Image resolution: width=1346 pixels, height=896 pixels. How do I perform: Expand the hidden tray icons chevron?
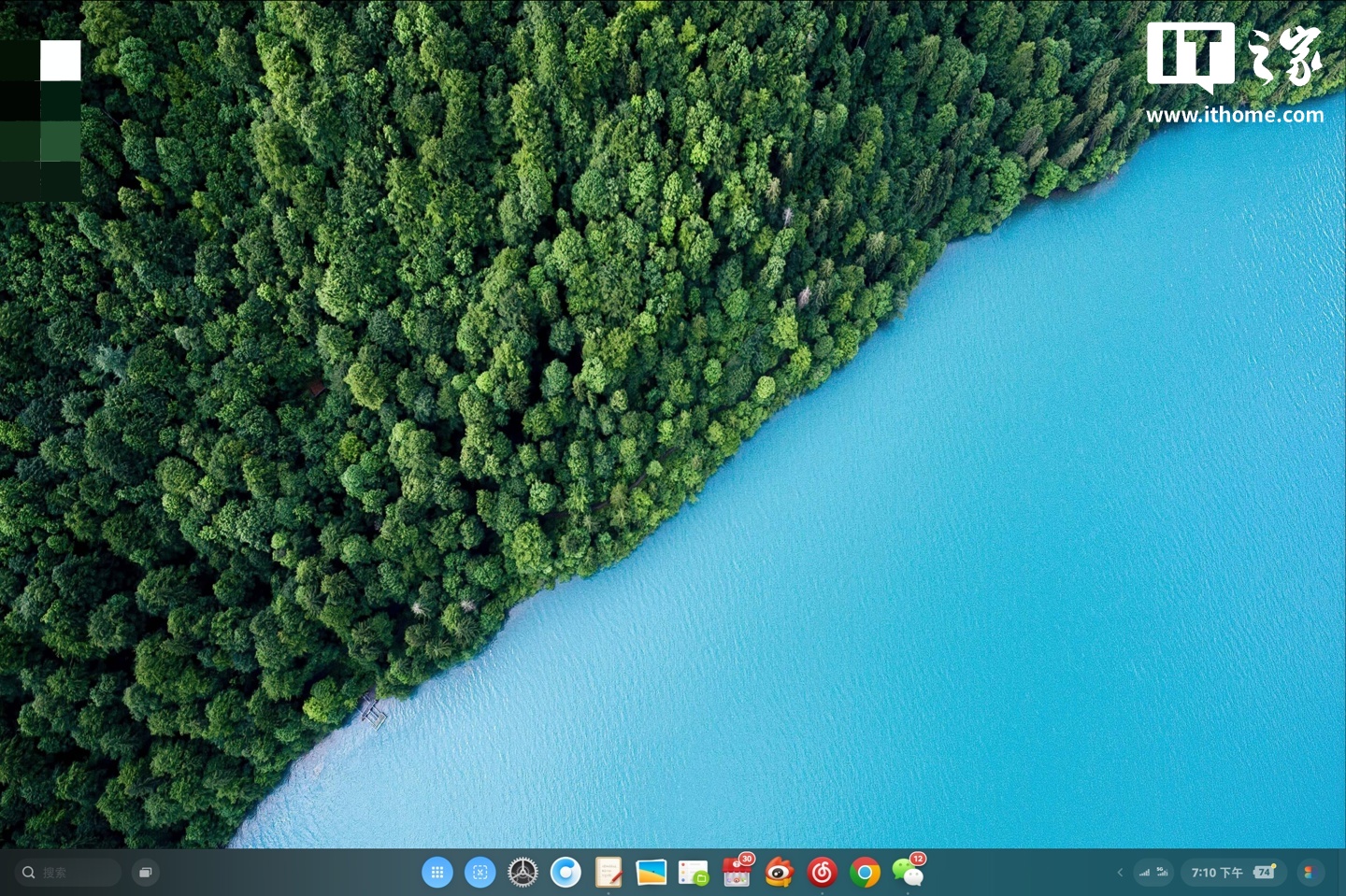pos(1120,873)
